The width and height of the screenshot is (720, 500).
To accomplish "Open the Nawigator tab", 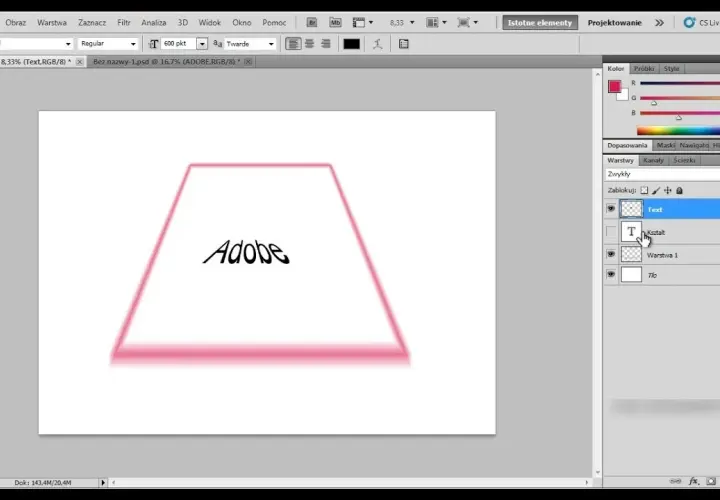I will (x=694, y=145).
